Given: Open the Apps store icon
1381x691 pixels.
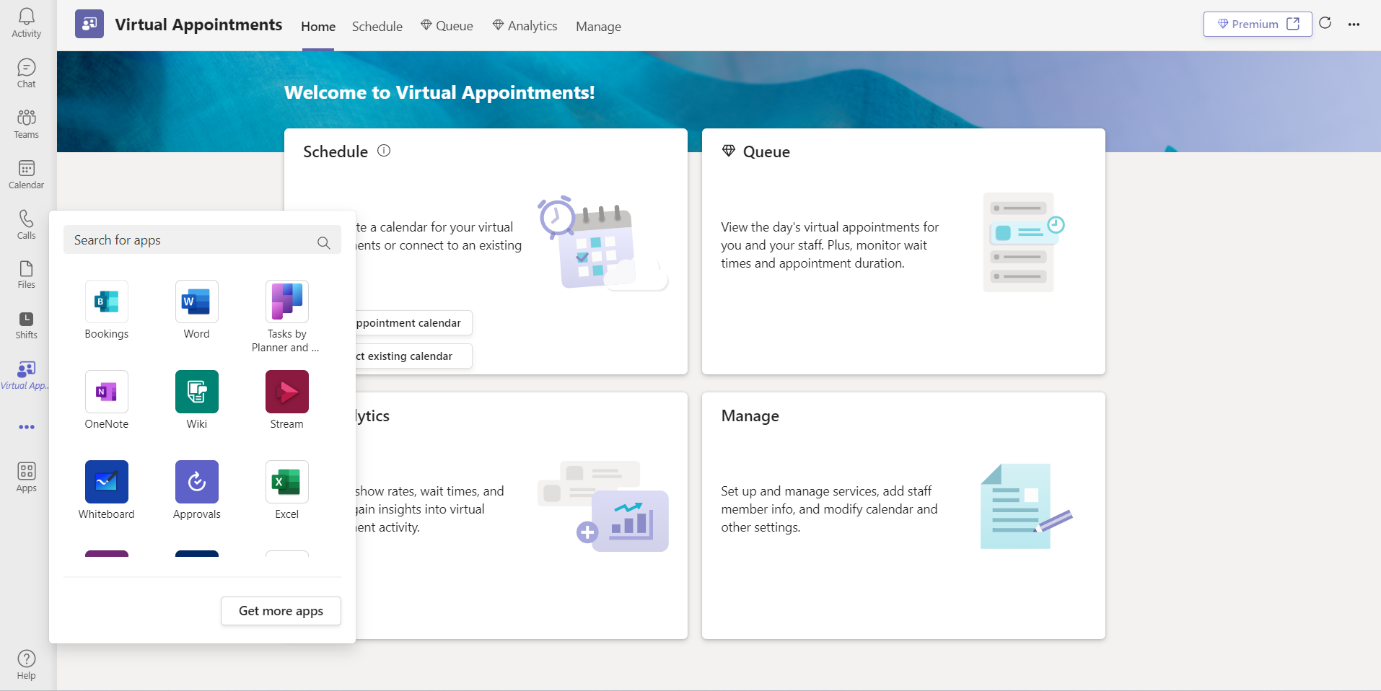Looking at the screenshot, I should (26, 477).
